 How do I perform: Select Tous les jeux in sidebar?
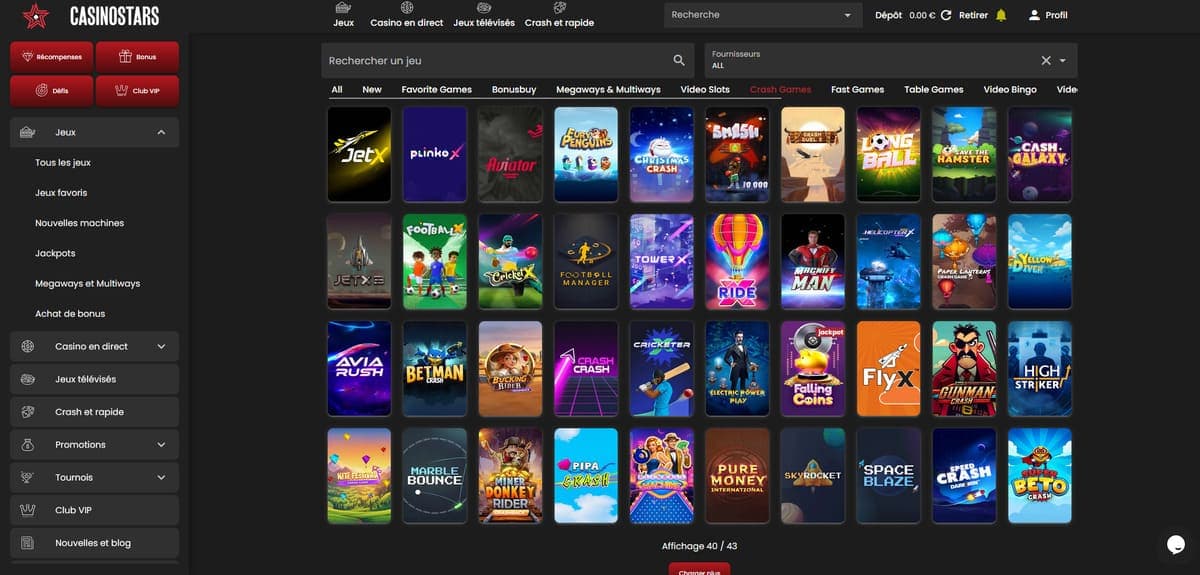click(x=63, y=163)
